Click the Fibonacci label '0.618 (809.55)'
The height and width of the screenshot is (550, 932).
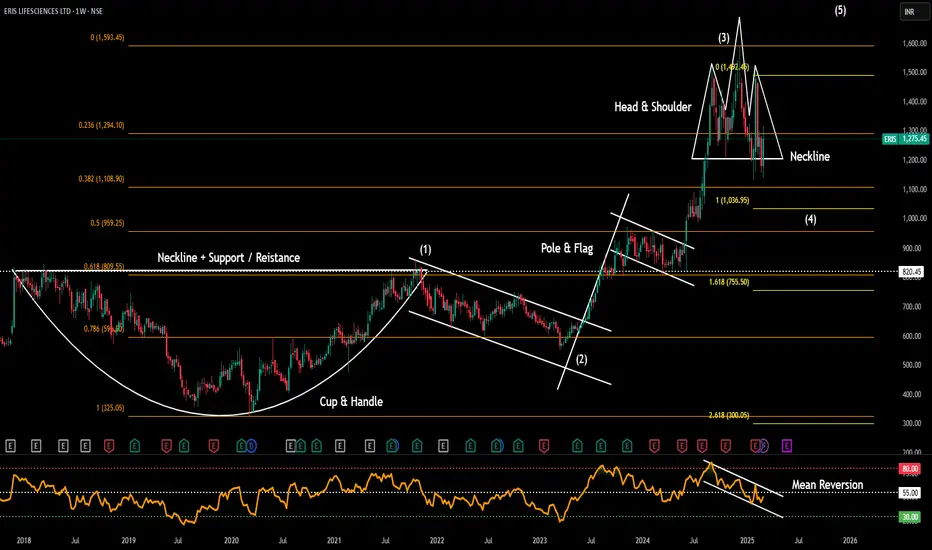point(103,266)
